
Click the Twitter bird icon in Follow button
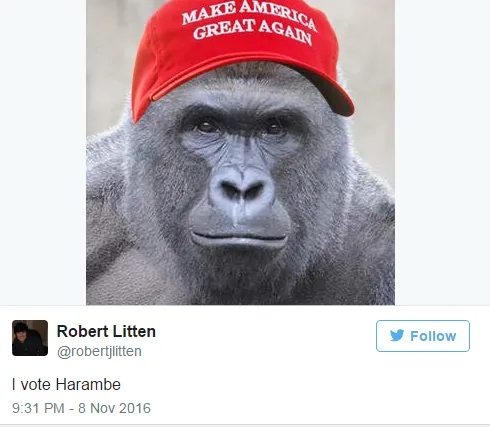click(x=397, y=335)
